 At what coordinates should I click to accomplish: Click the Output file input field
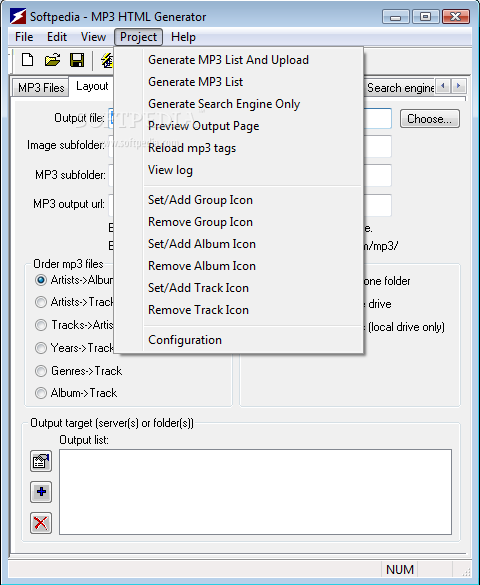point(377,118)
